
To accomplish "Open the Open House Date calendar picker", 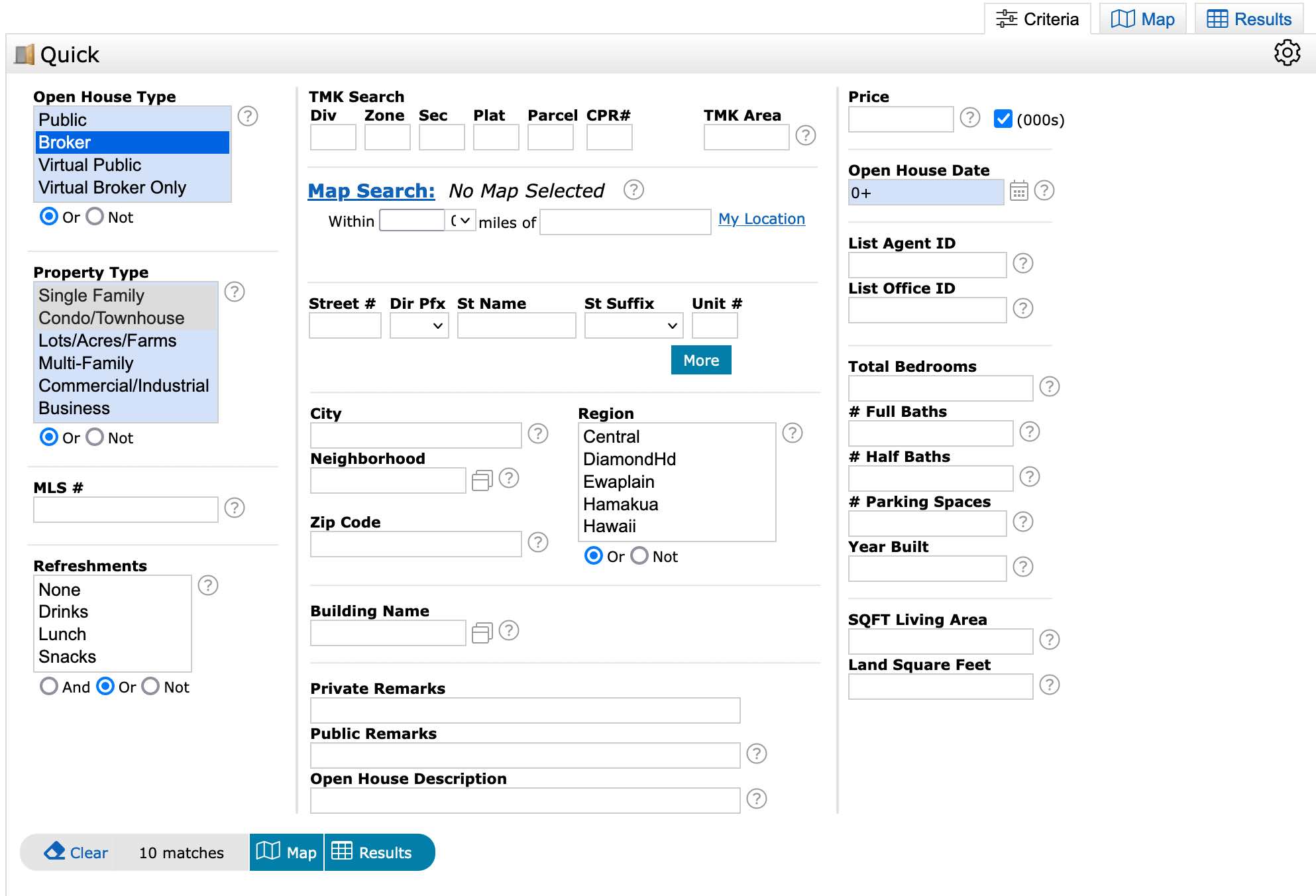I will [1018, 192].
